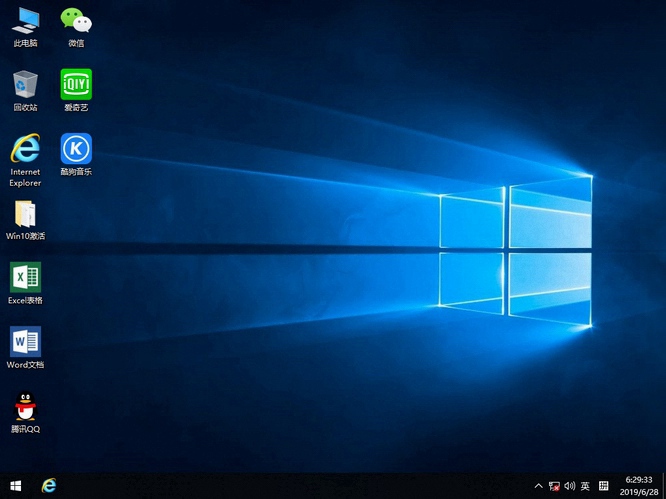
Task: Open the Windows Start menu
Action: point(16,486)
